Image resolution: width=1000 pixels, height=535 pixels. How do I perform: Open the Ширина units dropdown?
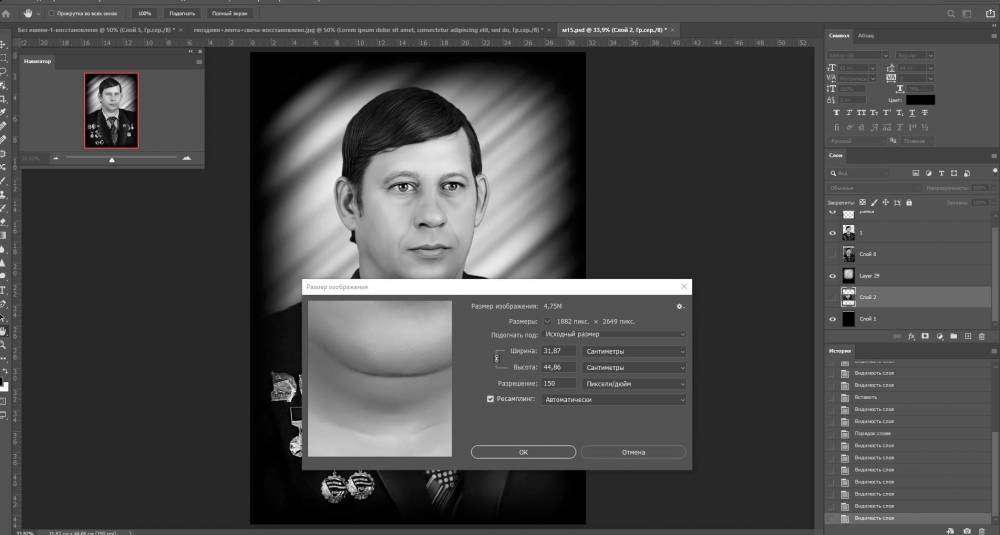635,351
